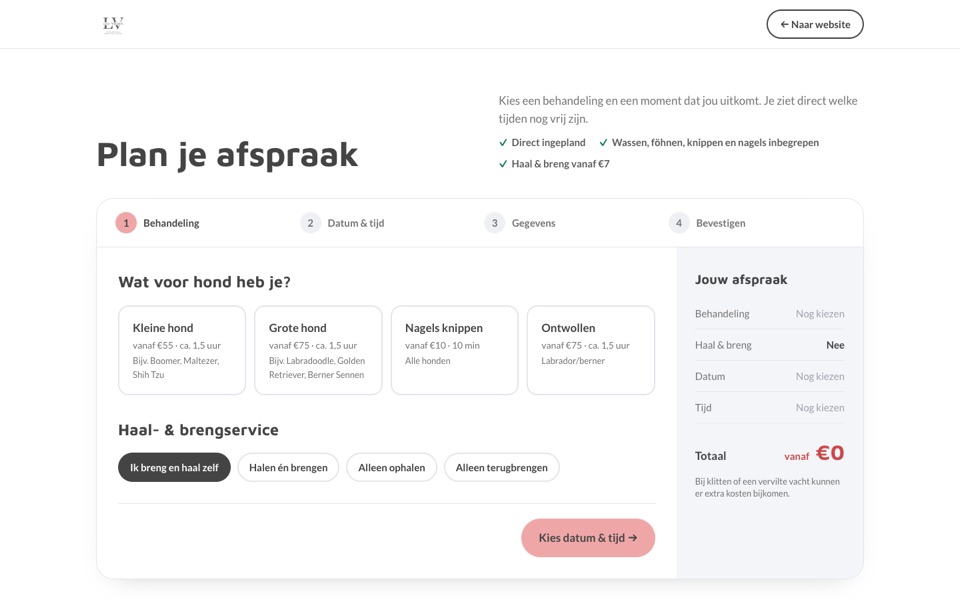Choose the Nagels knippen card

pos(454,350)
